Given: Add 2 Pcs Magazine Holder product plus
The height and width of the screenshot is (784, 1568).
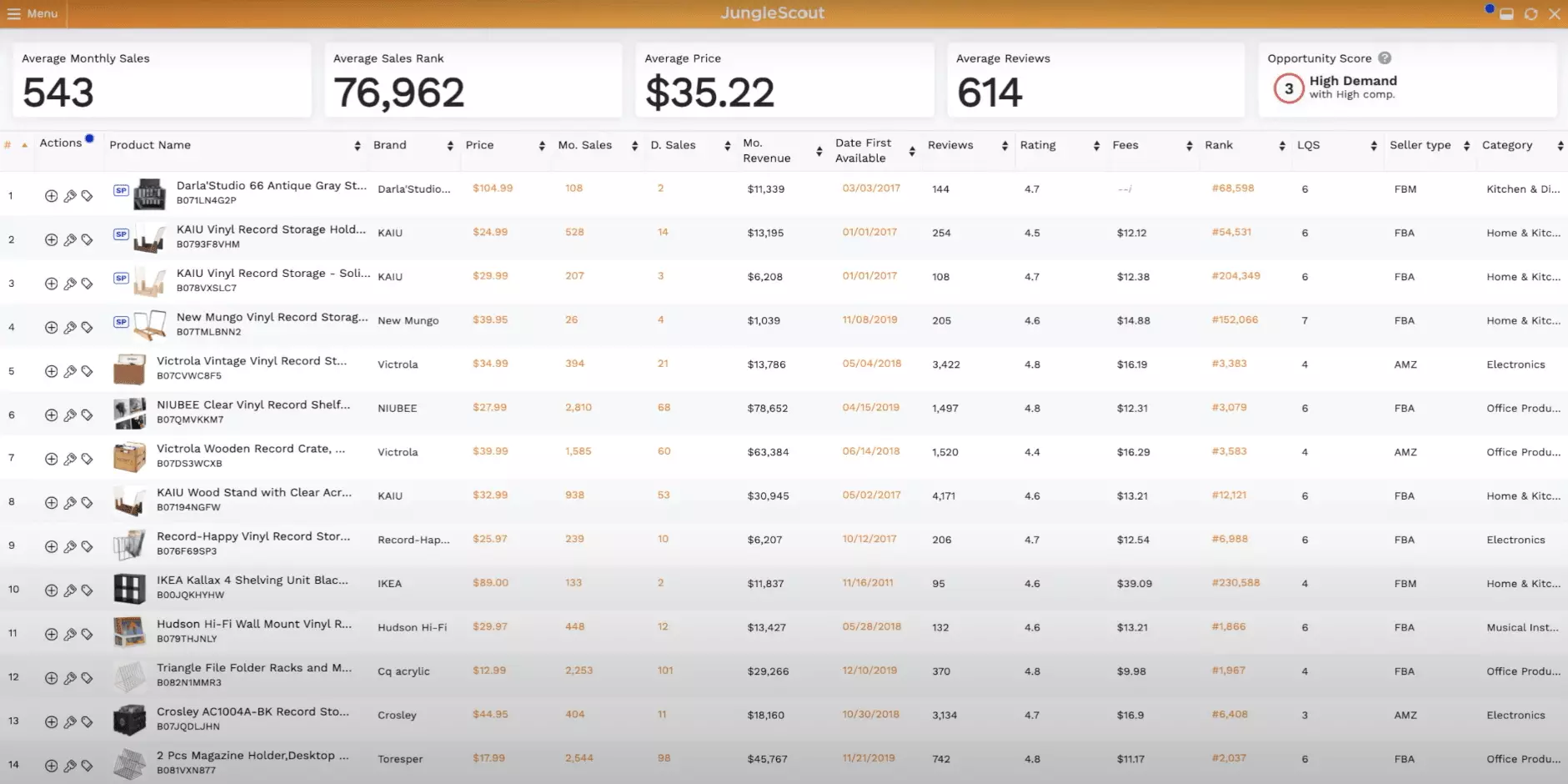Looking at the screenshot, I should point(51,766).
